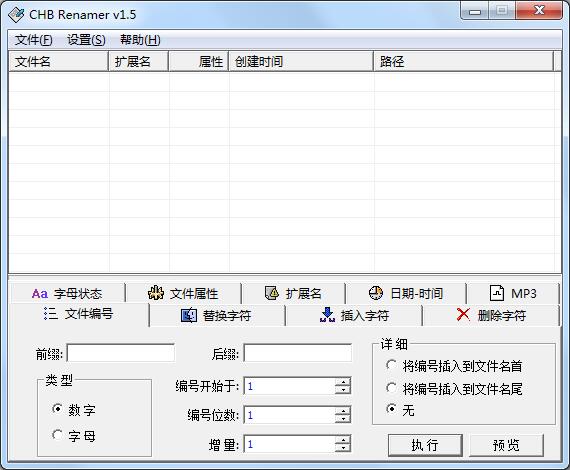Open the 扩展名 tab icon
Viewport: 570px width, 470px height.
[x=293, y=293]
